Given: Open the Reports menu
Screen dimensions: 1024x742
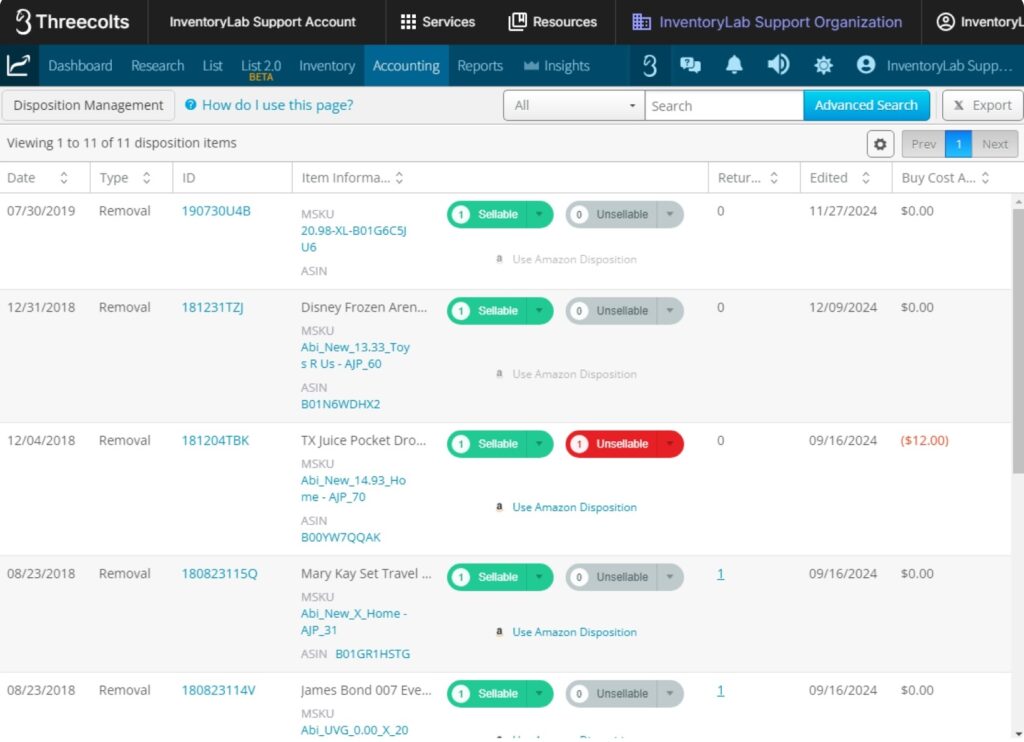Looking at the screenshot, I should (480, 66).
